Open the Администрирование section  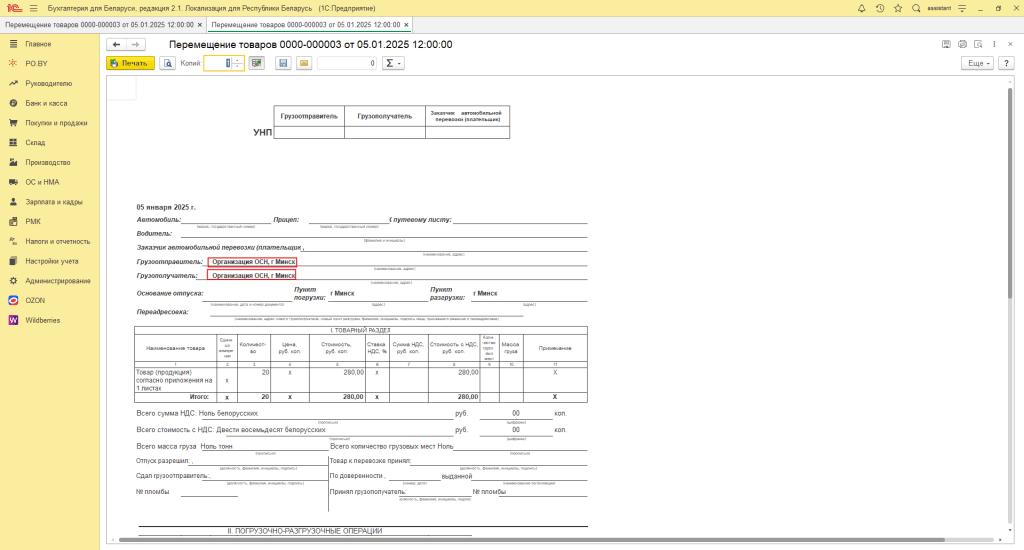[x=57, y=281]
